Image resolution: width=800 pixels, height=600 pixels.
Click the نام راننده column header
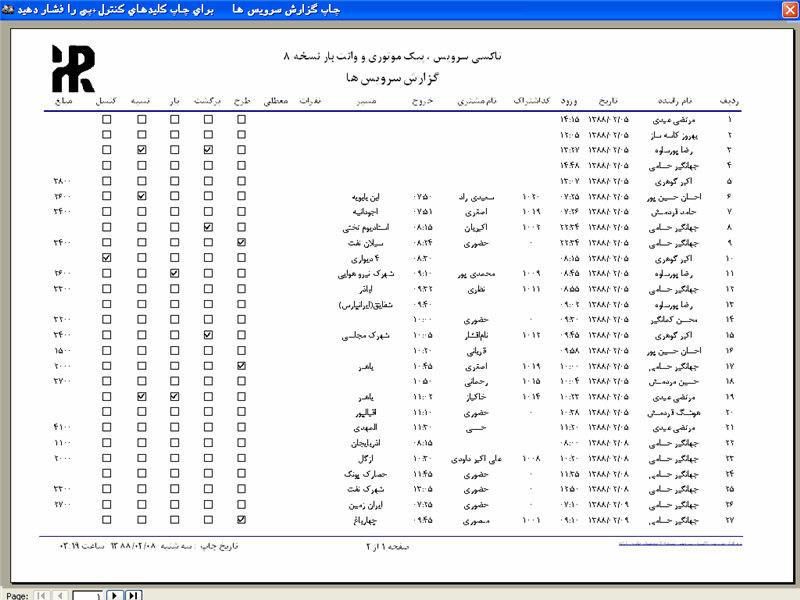click(675, 101)
